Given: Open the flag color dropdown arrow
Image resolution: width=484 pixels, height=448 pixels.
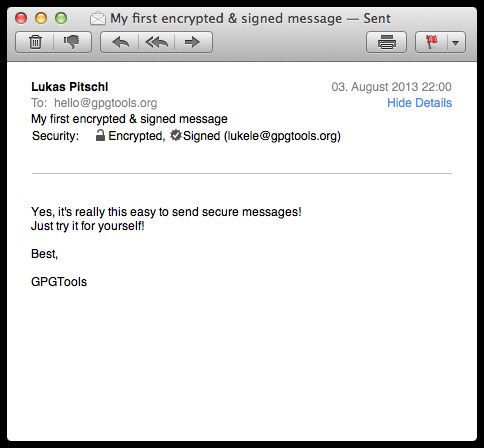Looking at the screenshot, I should pos(456,43).
